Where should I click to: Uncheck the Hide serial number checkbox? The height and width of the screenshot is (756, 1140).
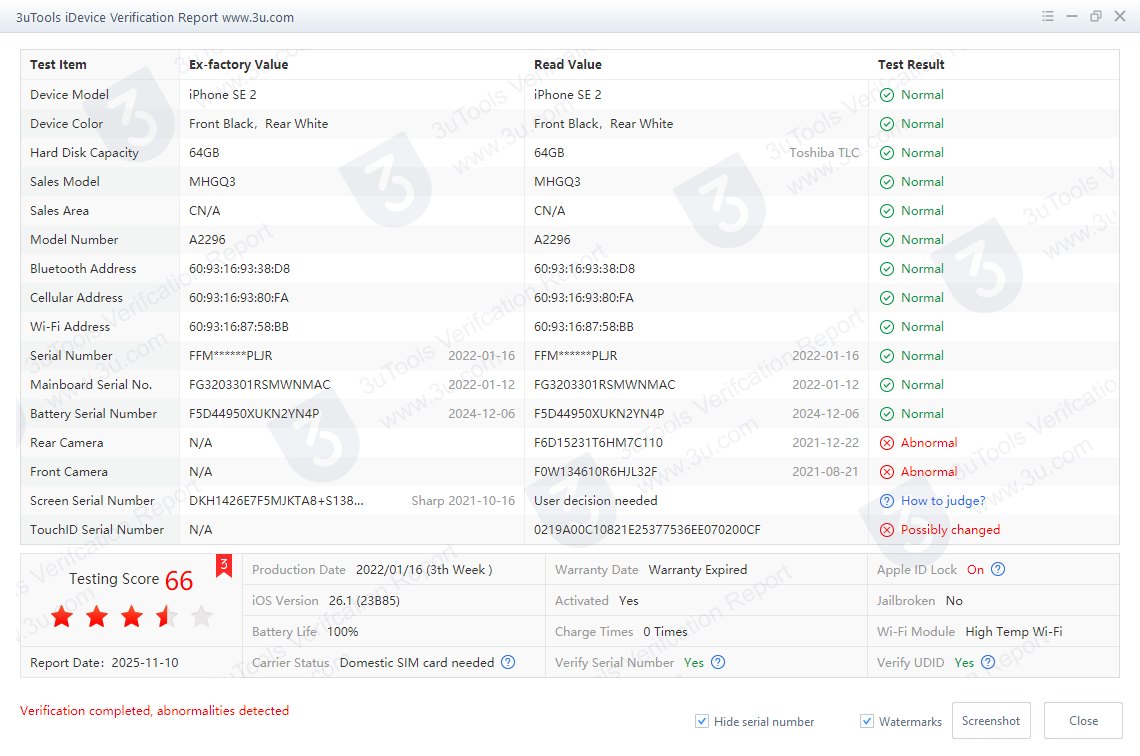(x=703, y=721)
